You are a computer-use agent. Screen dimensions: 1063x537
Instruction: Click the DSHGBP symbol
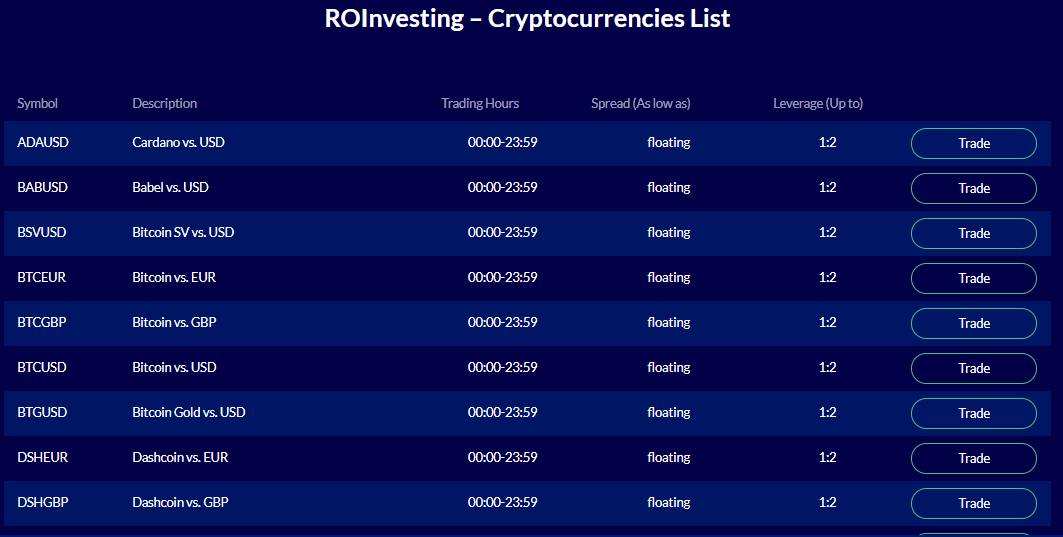point(43,502)
